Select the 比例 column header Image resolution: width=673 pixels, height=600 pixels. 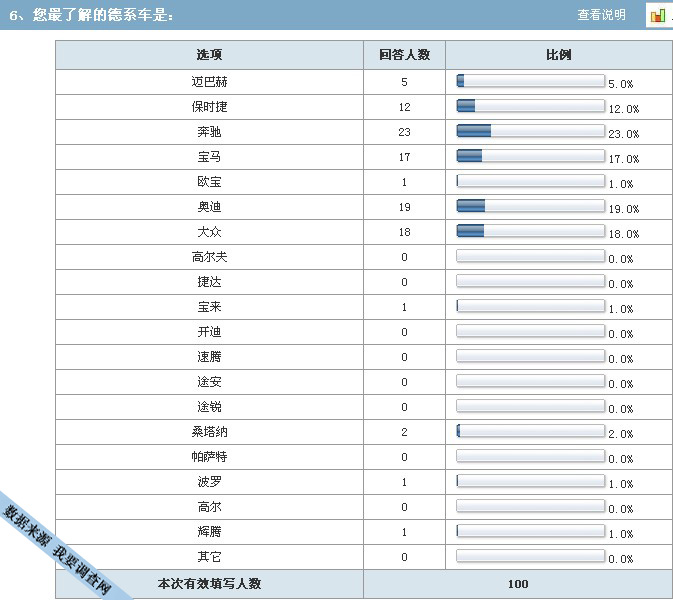558,55
